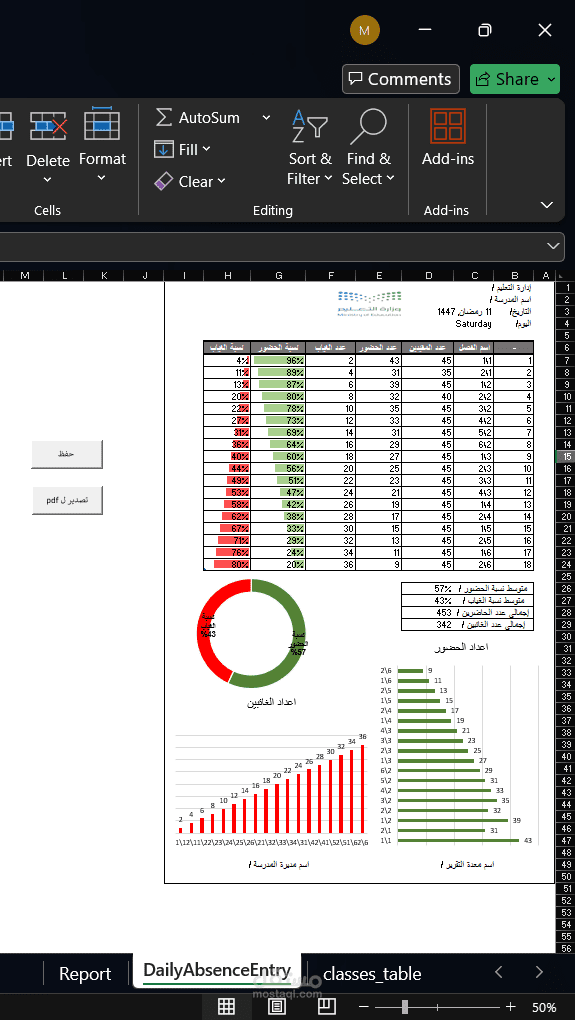The image size is (575, 1020).
Task: Click the Format cells icon
Action: point(102,124)
